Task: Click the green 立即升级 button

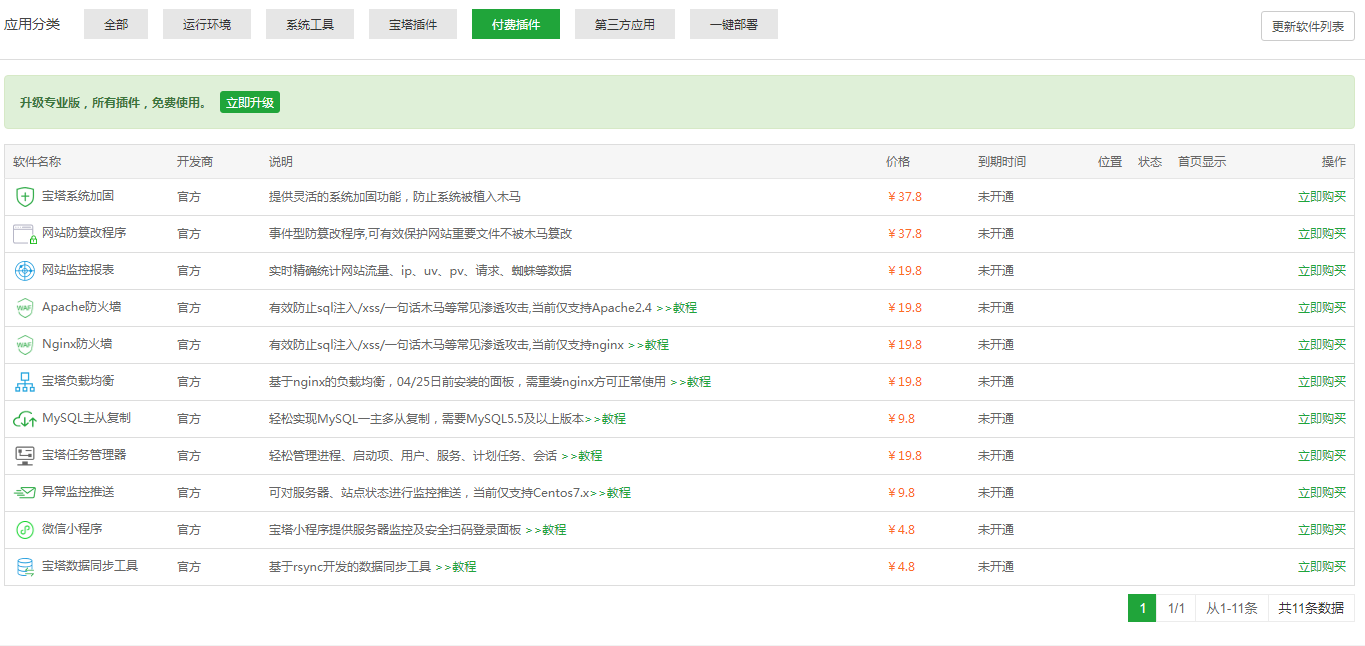Action: tap(250, 102)
